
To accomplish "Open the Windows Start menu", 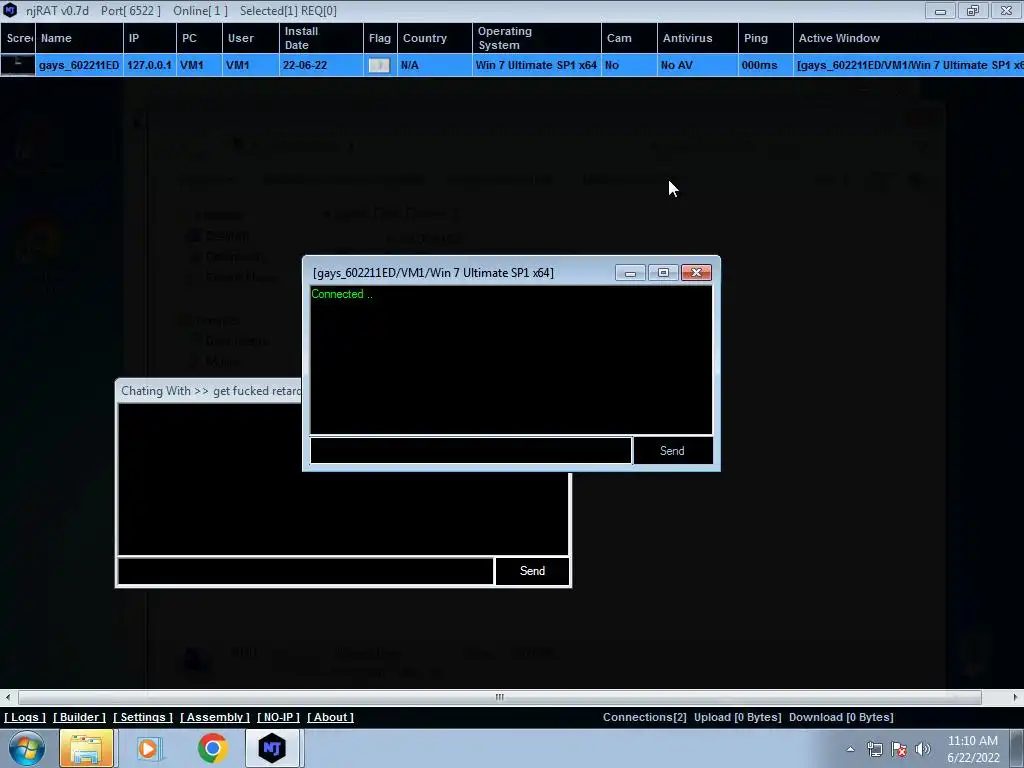I will pos(25,748).
